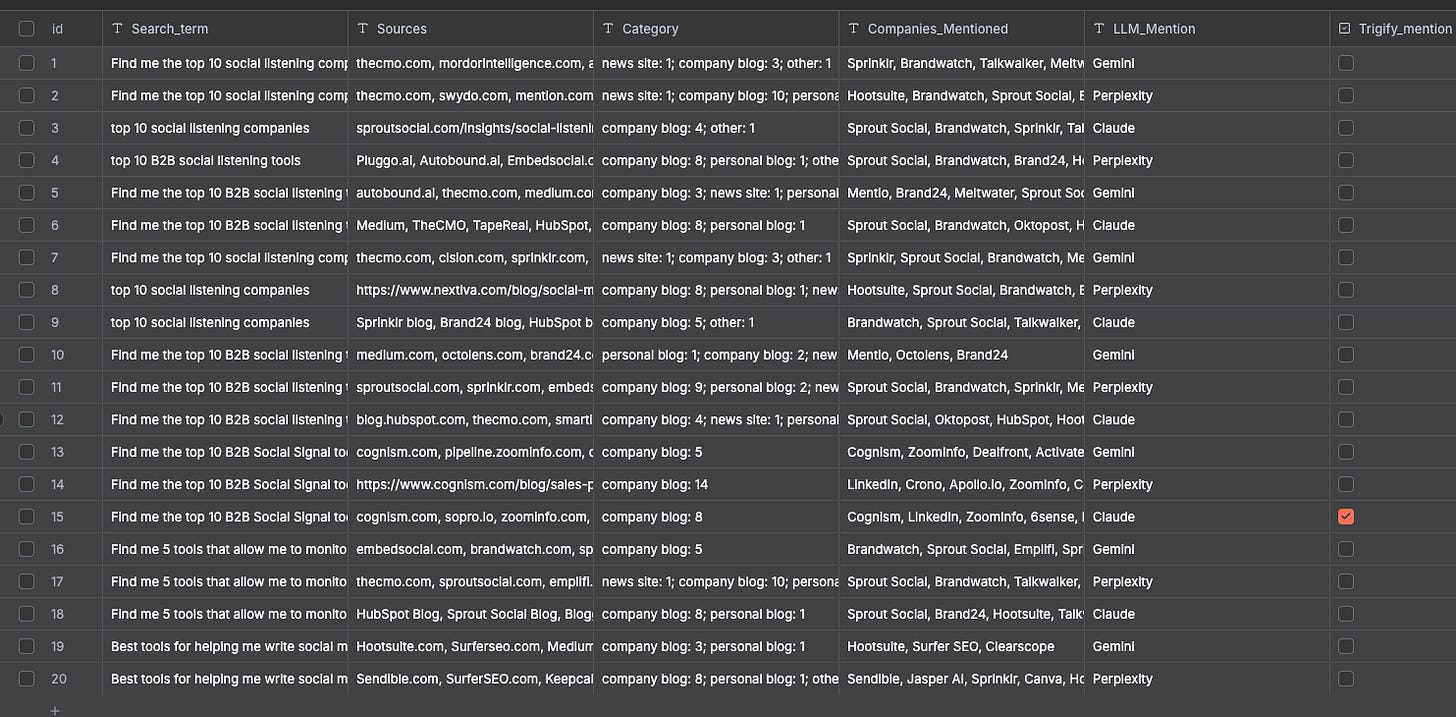This screenshot has height=717, width=1456.
Task: Click the 'Sprinklr blog, Brand24 blog' Sources cell
Action: 471,322
